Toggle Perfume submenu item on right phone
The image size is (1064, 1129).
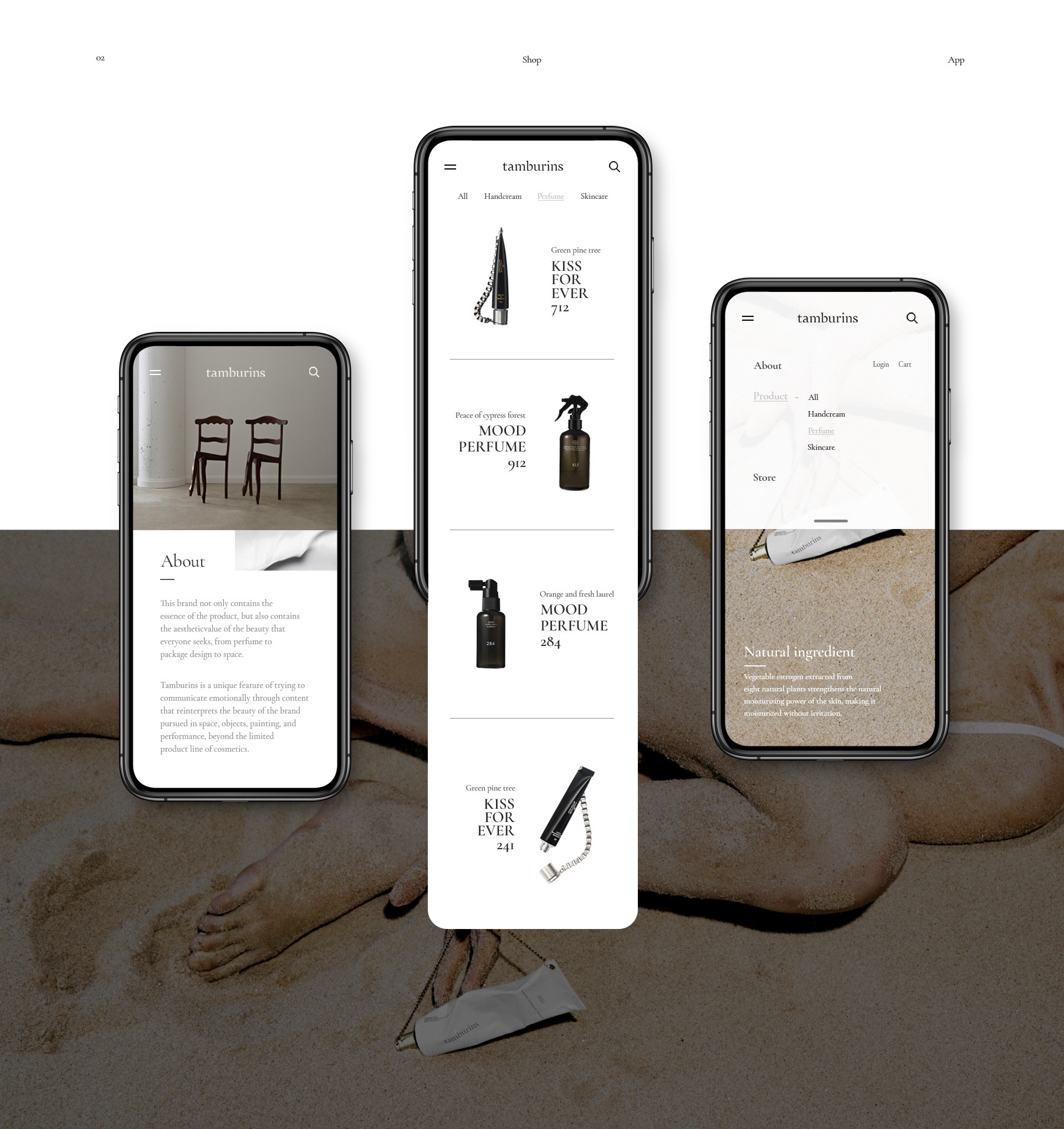[x=820, y=430]
